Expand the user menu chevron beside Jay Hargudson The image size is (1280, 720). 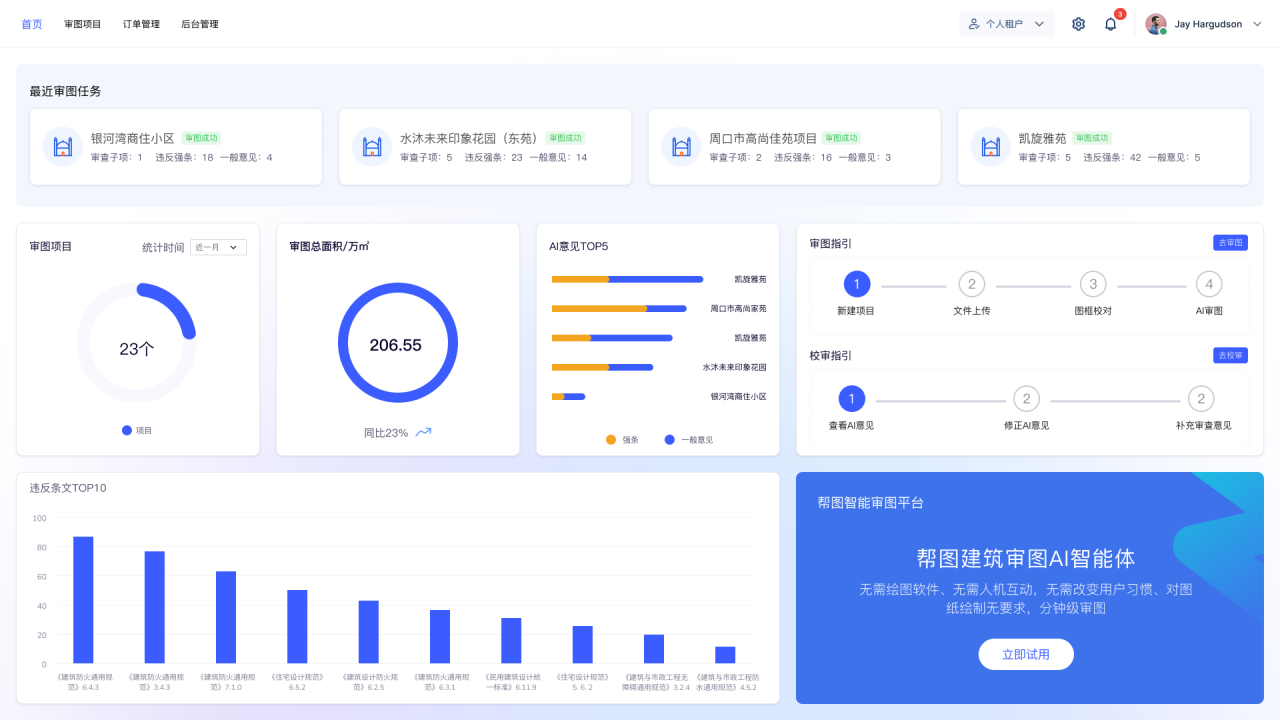1257,24
